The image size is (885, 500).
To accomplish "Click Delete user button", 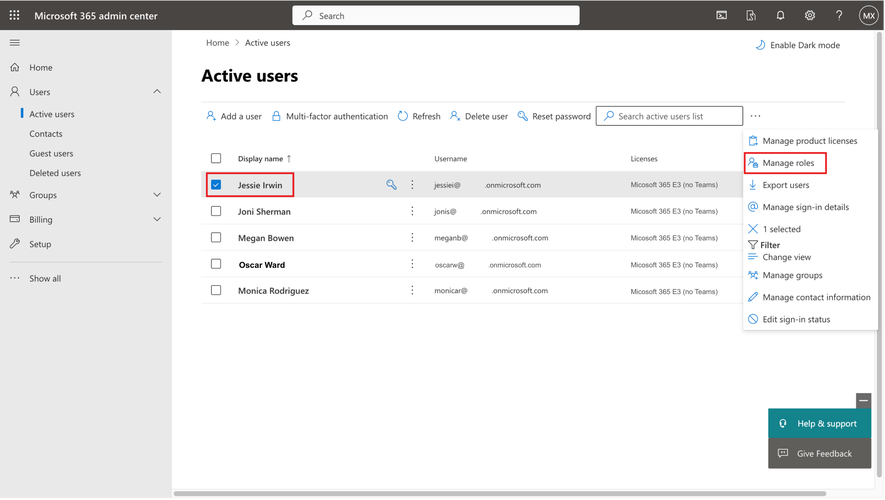I will point(479,116).
